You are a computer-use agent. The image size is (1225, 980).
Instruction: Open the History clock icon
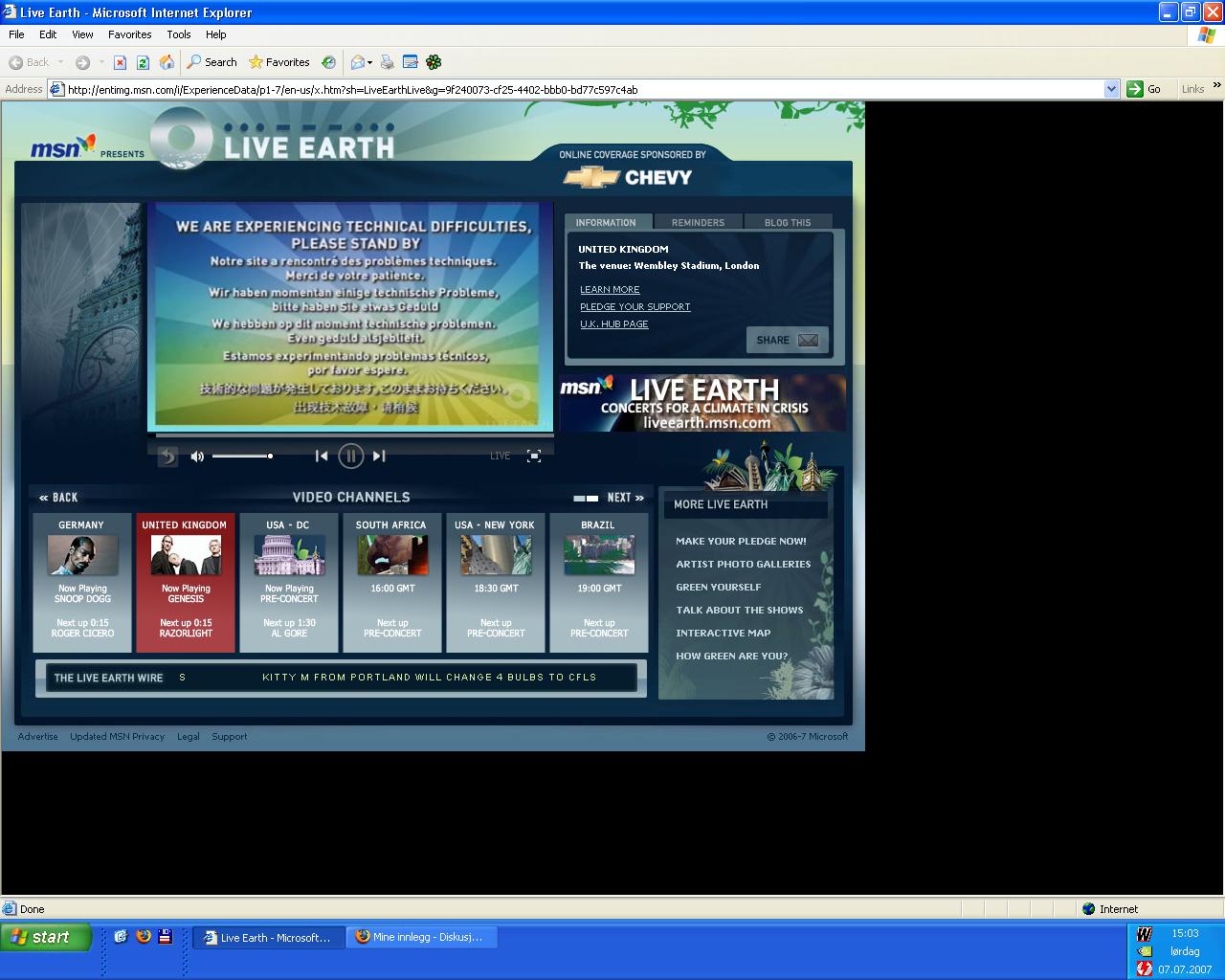click(x=328, y=62)
